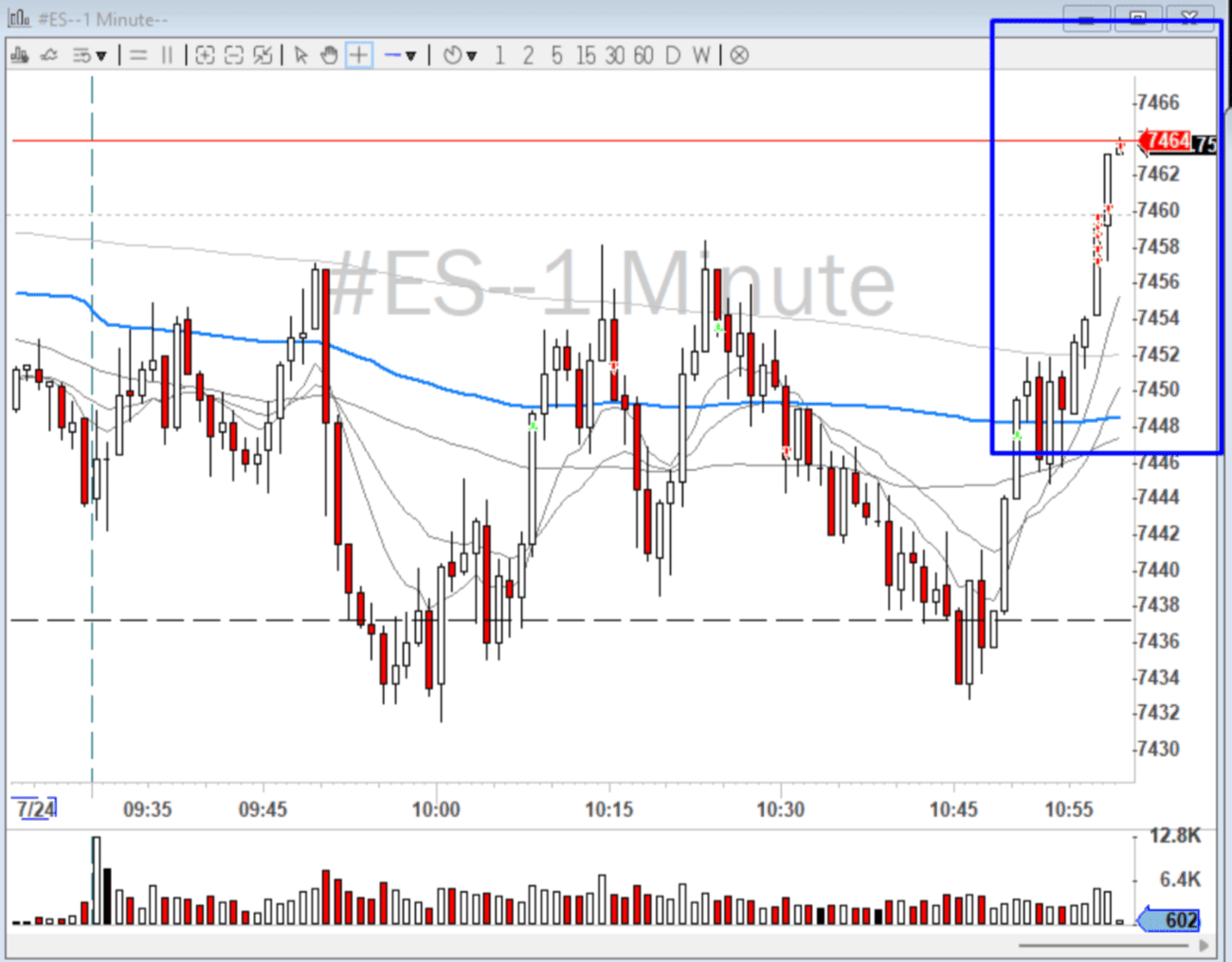Switch chart to 15 minute timeframe
1232x962 pixels.
(587, 56)
